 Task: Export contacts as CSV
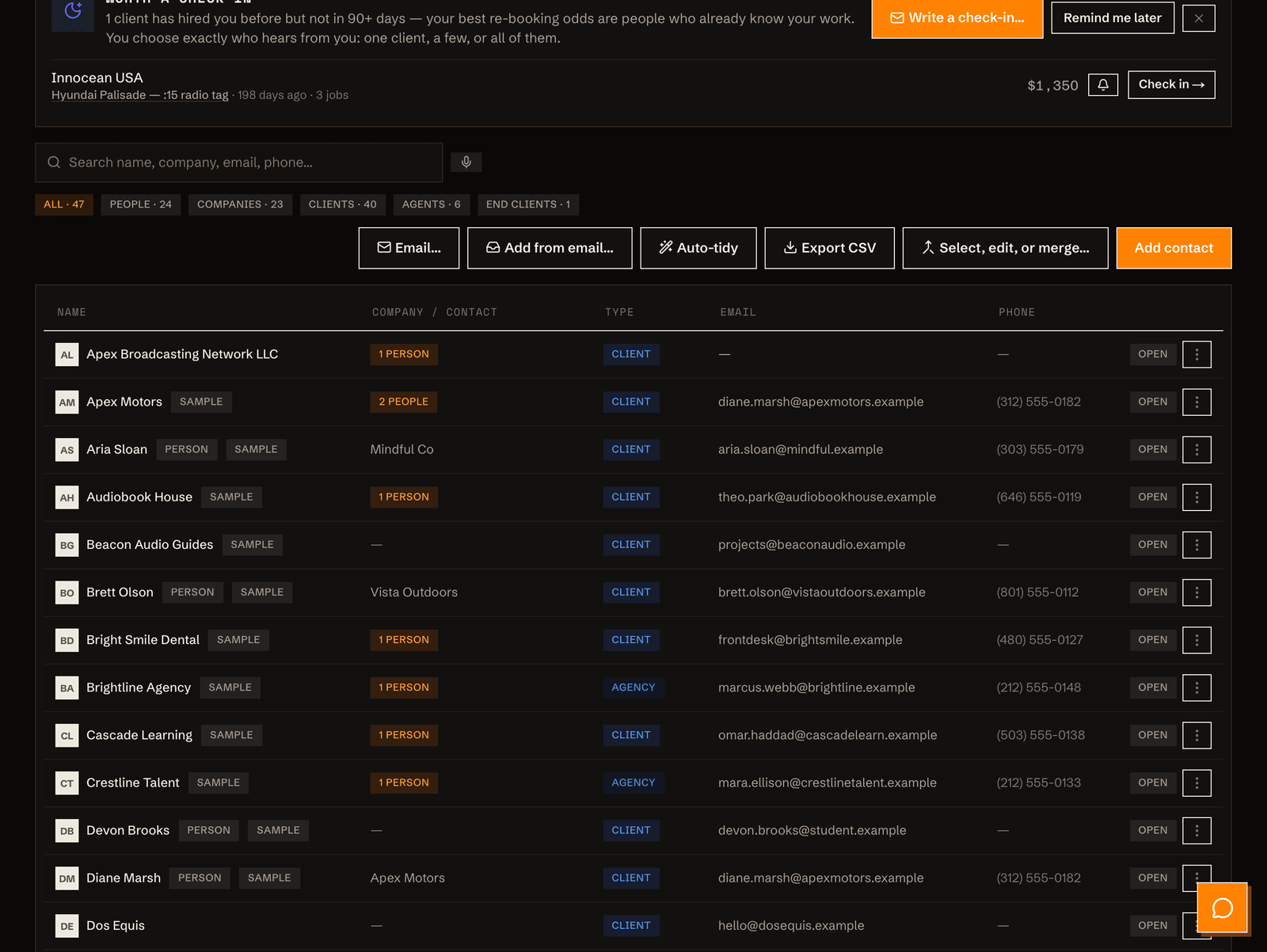tap(829, 248)
